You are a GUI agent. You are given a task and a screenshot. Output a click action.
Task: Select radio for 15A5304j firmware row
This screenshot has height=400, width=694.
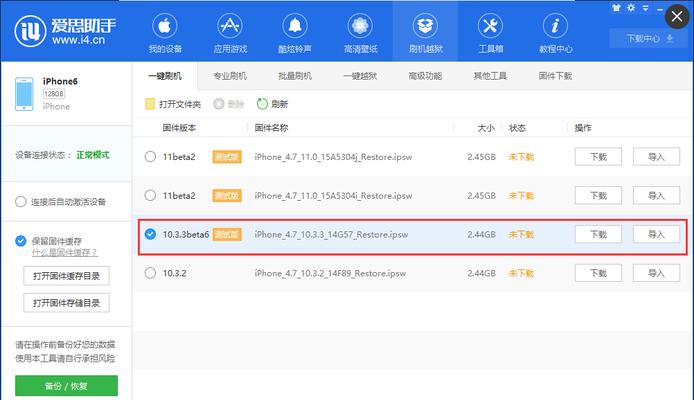tap(150, 157)
